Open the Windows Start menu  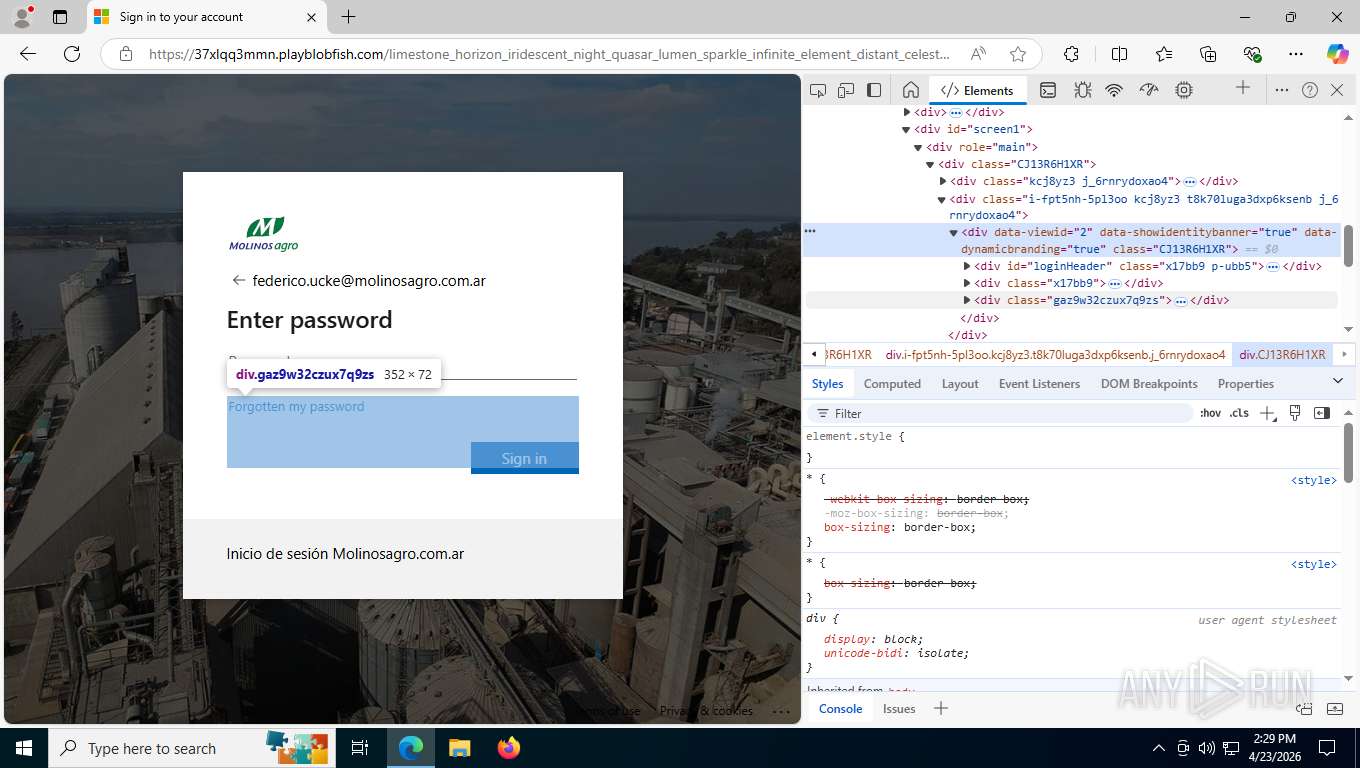click(23, 748)
